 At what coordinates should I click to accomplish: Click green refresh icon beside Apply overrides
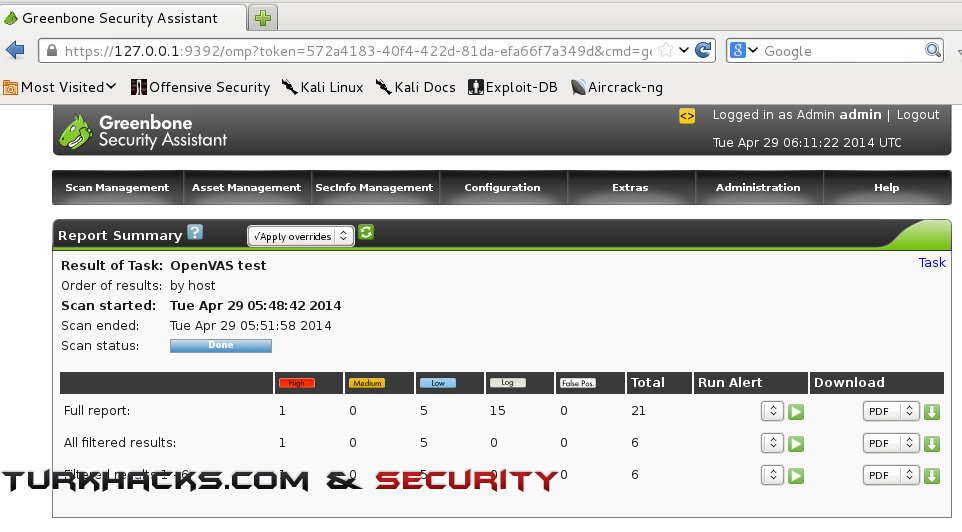click(x=366, y=233)
